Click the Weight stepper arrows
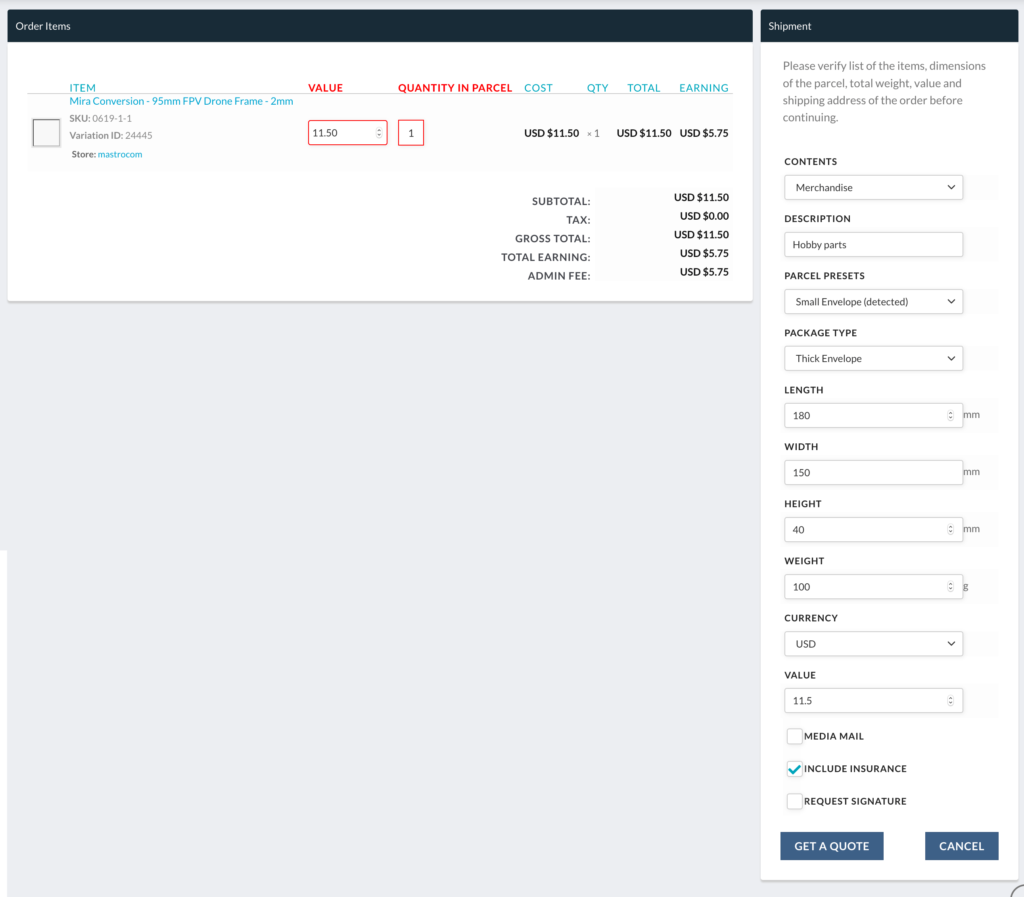The image size is (1024, 897). tap(950, 586)
